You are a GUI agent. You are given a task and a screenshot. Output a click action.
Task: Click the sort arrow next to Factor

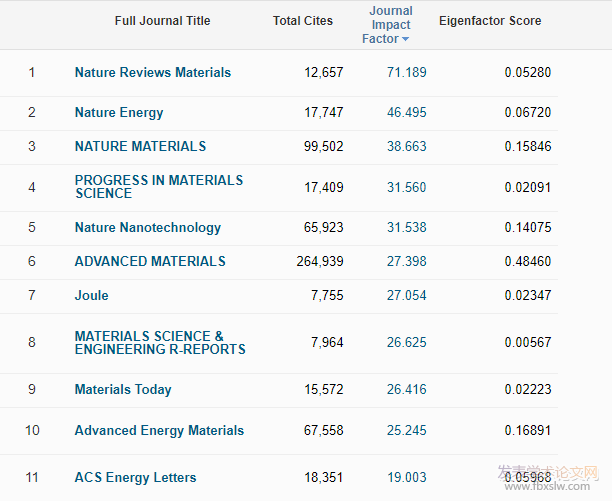(x=405, y=39)
